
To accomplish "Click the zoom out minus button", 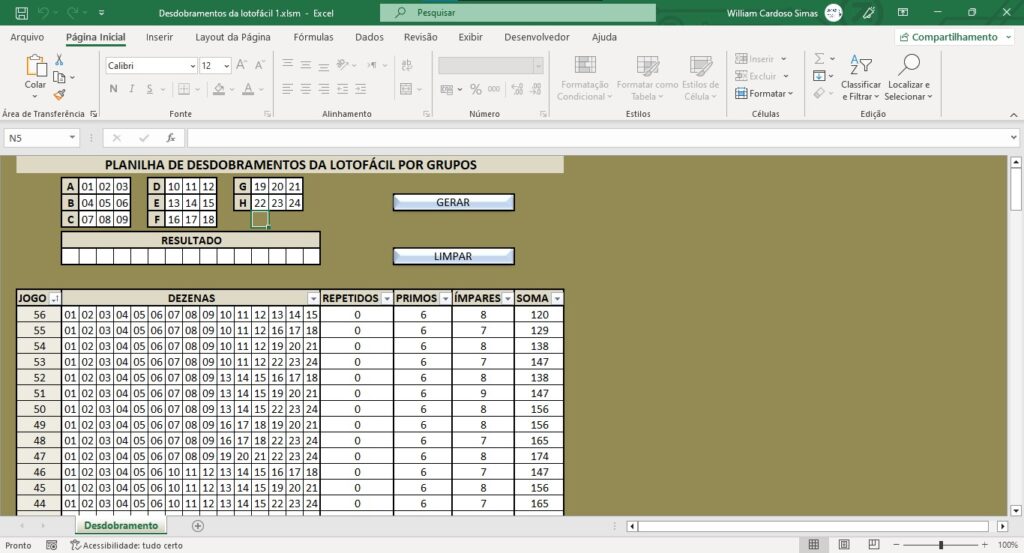I will pos(897,545).
